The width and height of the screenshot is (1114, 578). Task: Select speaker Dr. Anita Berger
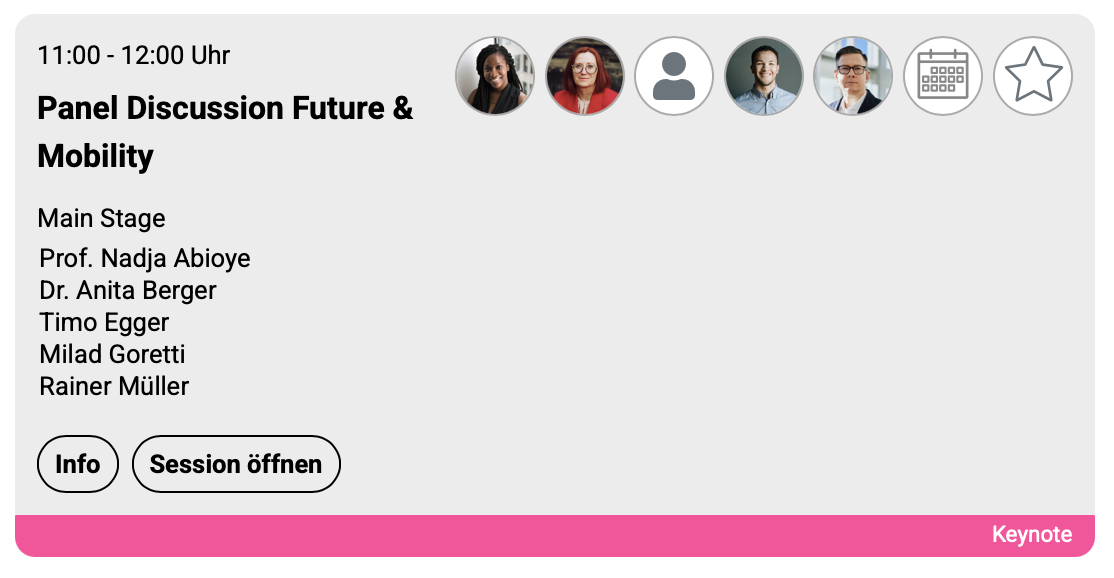[x=128, y=290]
